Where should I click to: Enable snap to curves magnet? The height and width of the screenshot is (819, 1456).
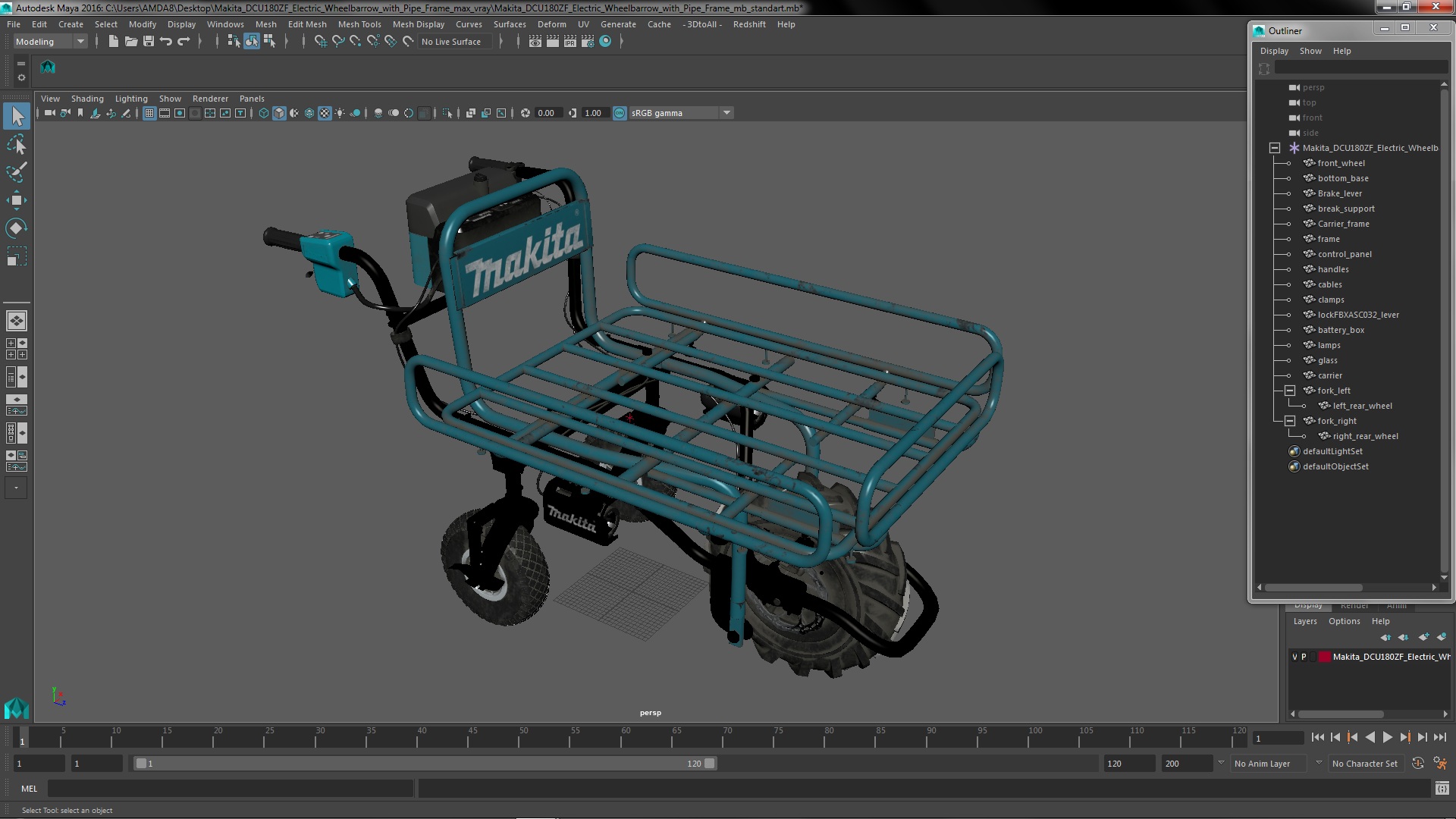[338, 42]
